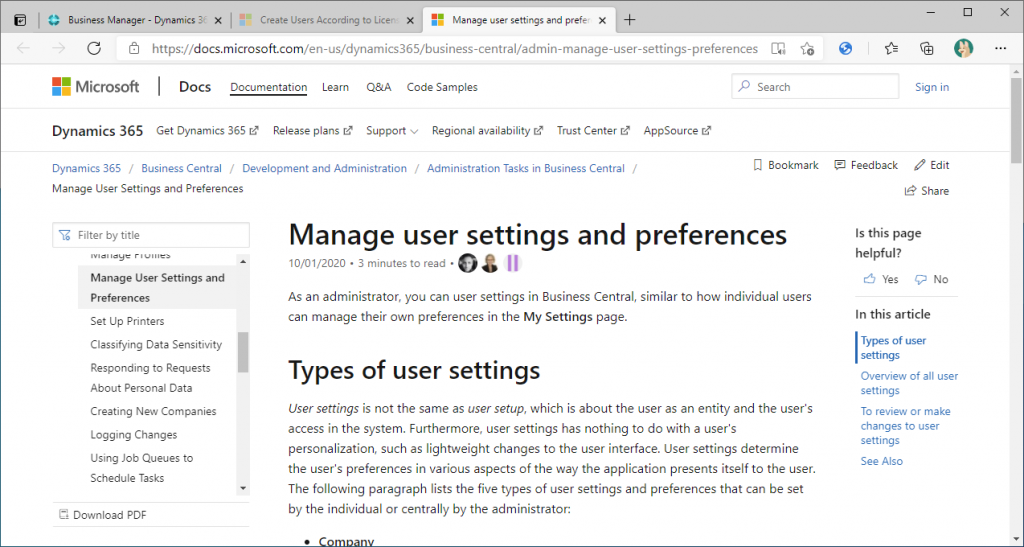Click the Edit pencil icon
The height and width of the screenshot is (547, 1024).
(x=920, y=165)
